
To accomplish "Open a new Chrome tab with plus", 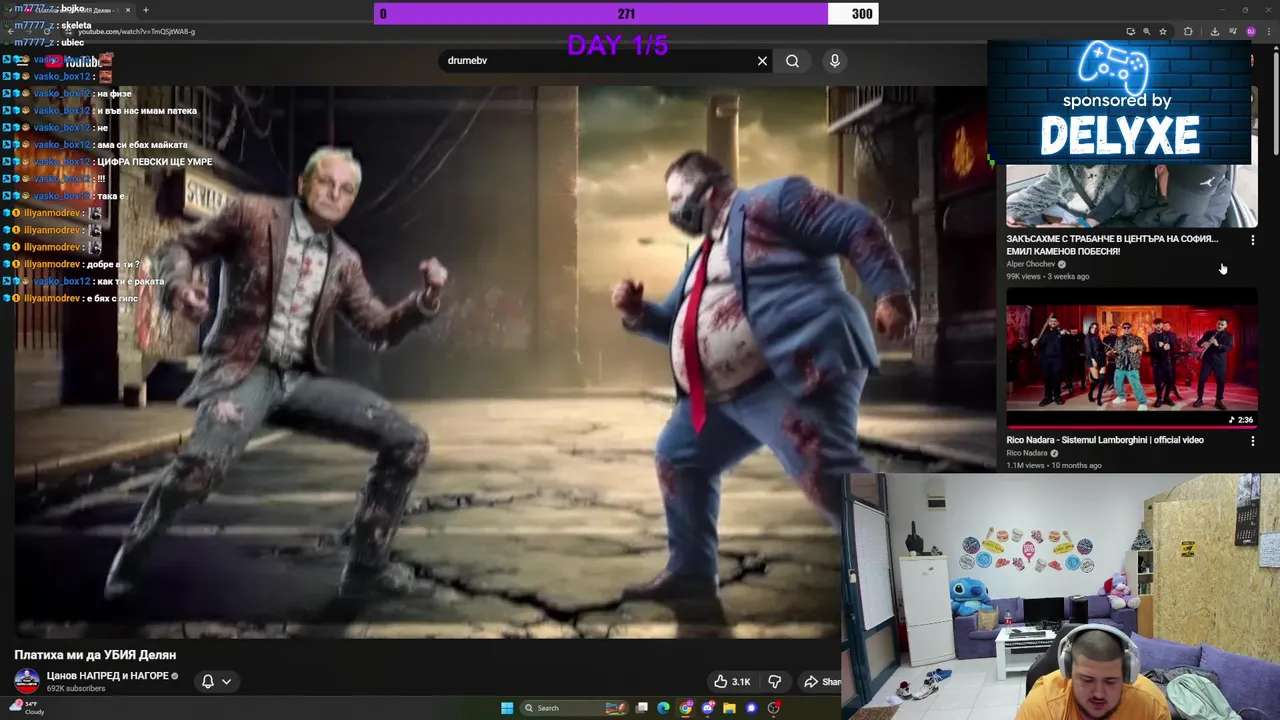I will pyautogui.click(x=146, y=10).
